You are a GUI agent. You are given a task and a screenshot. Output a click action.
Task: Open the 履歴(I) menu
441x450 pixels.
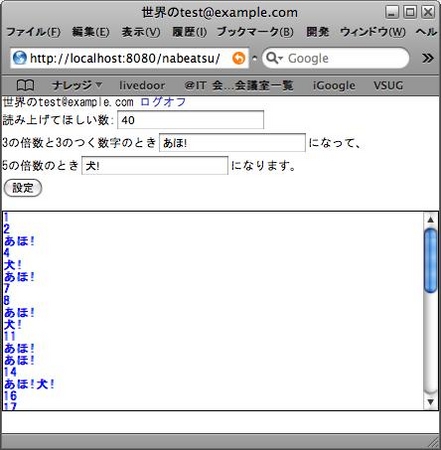coord(189,32)
